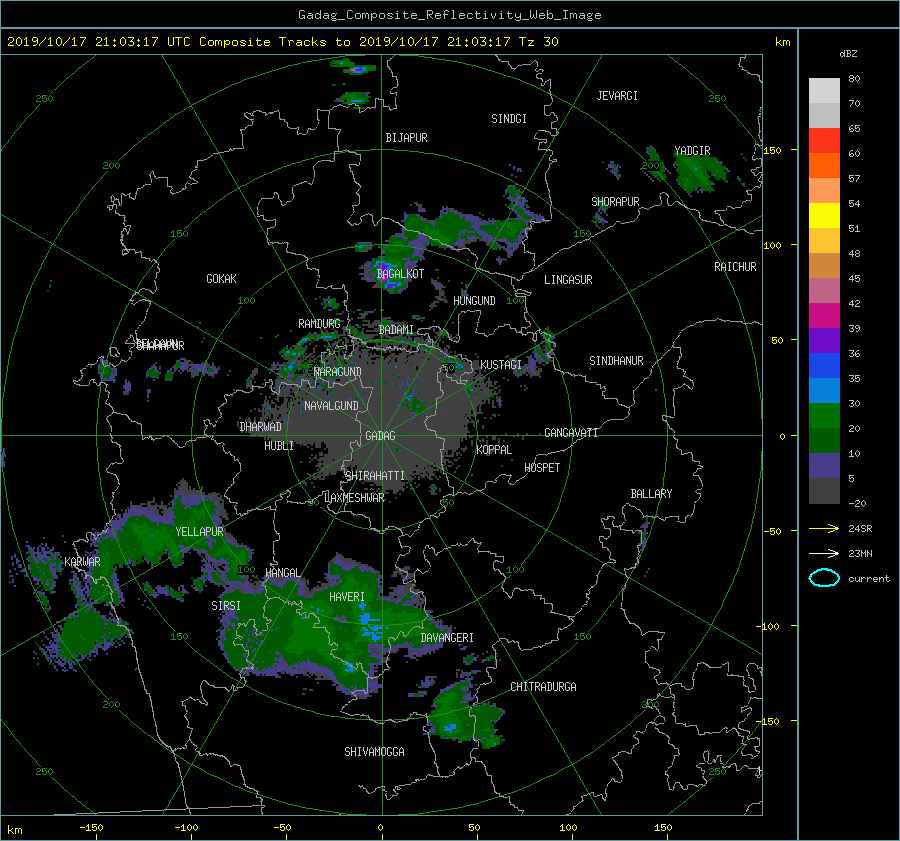Select the blue 35-36 dBZ color swatch
900x841 pixels.
click(824, 366)
